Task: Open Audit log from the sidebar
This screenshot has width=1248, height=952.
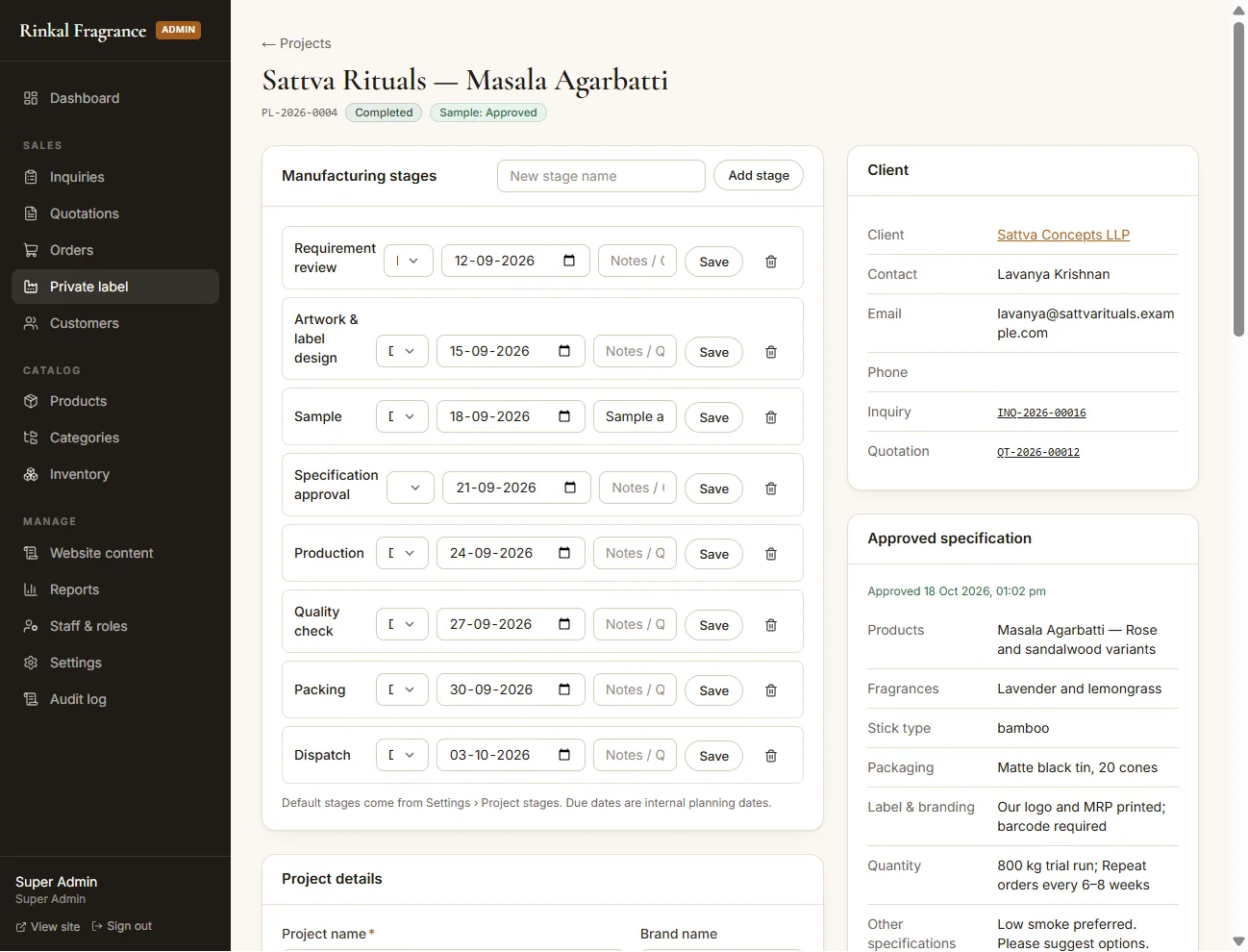Action: (x=115, y=699)
